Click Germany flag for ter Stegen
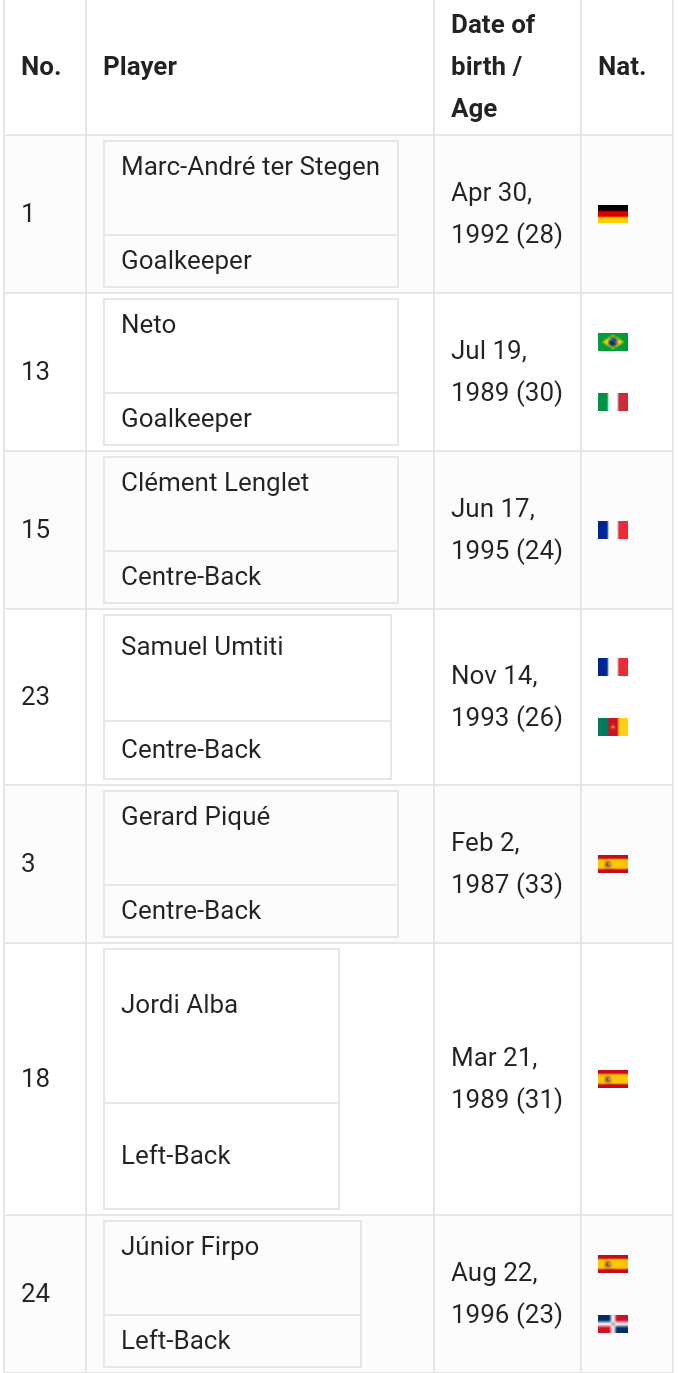The height and width of the screenshot is (1373, 682). (x=612, y=214)
